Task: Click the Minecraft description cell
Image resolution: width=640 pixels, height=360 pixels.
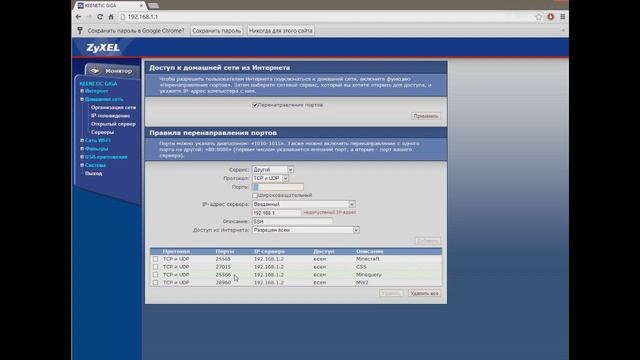Action: coord(368,259)
